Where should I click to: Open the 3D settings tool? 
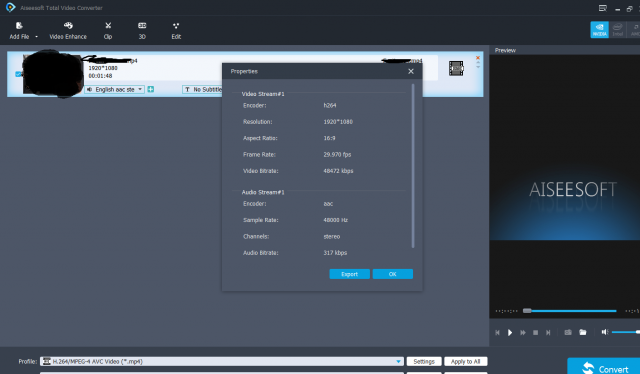pos(142,31)
